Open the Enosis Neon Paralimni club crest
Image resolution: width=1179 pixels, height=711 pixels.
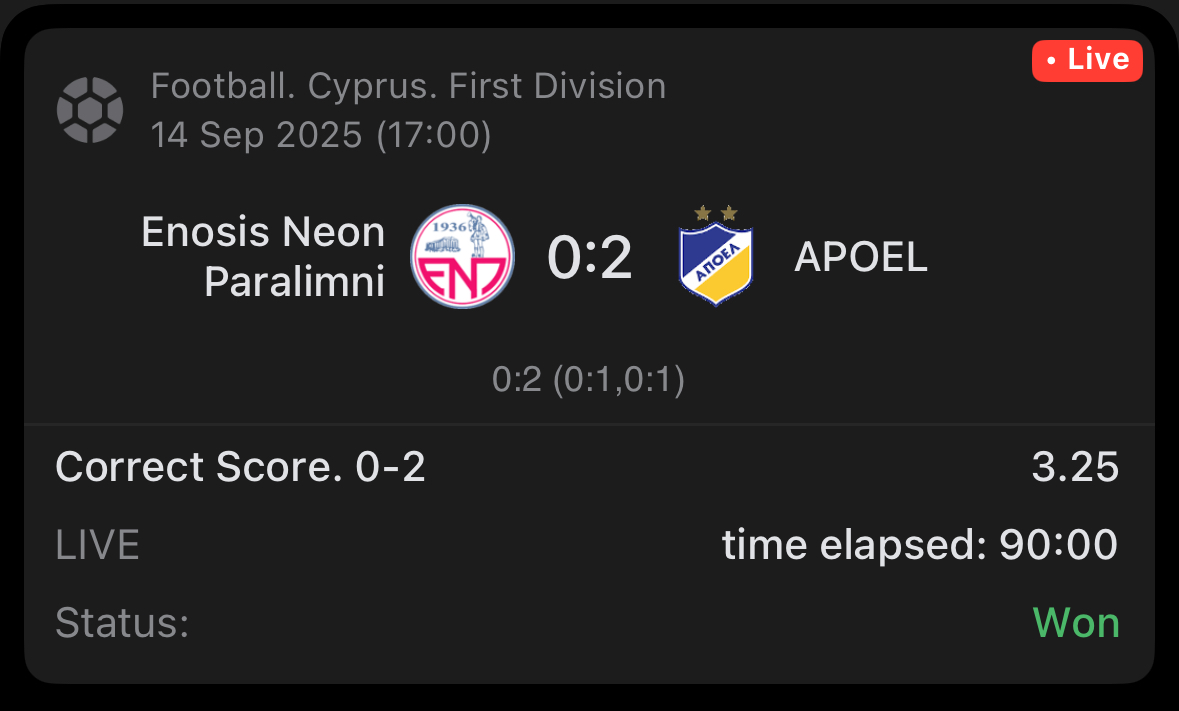point(464,256)
